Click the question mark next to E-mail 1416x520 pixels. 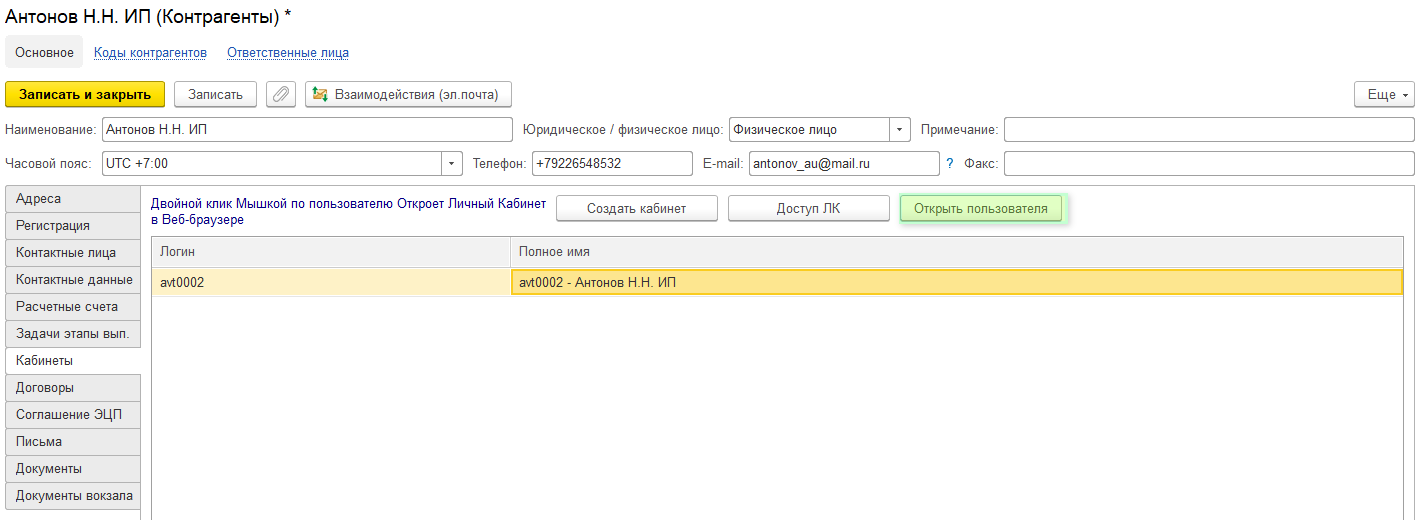[x=950, y=163]
